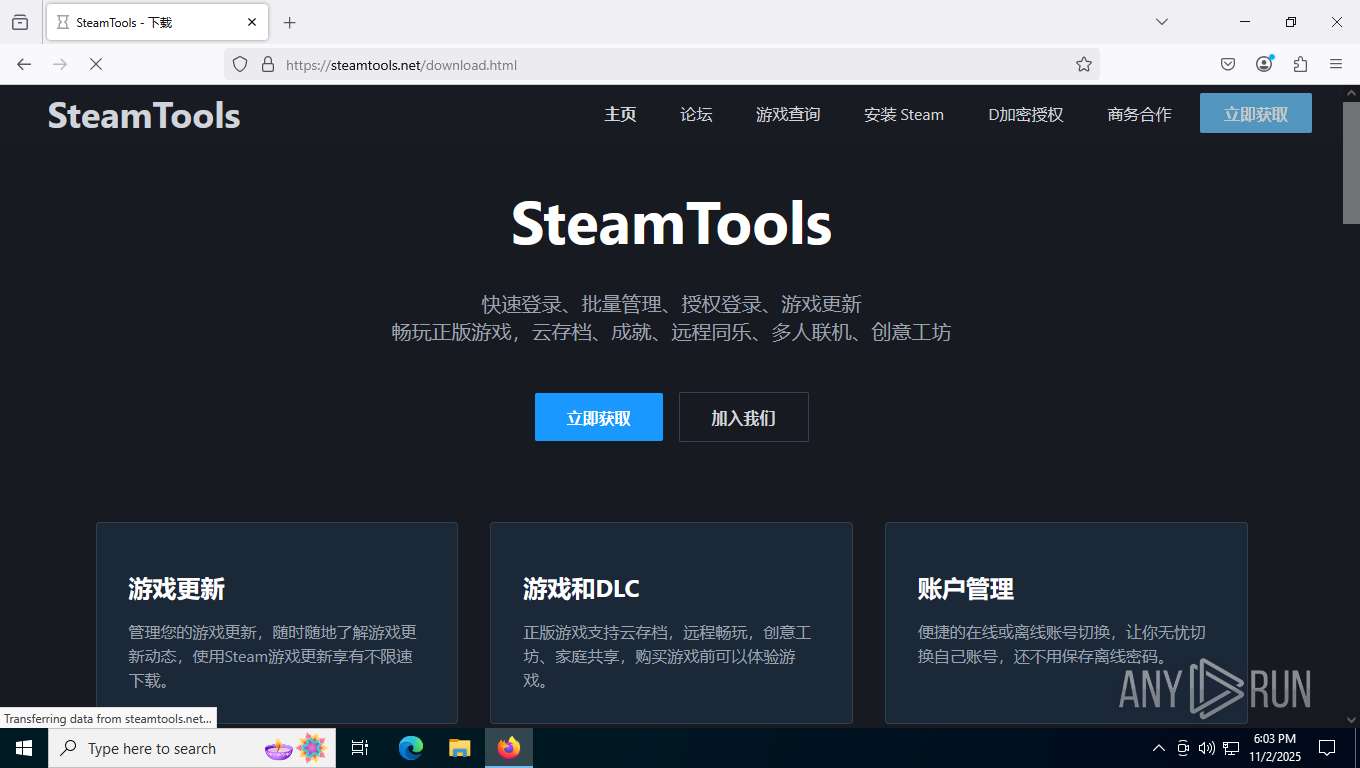The height and width of the screenshot is (768, 1360).
Task: Open the notification center icon
Action: tap(1327, 748)
